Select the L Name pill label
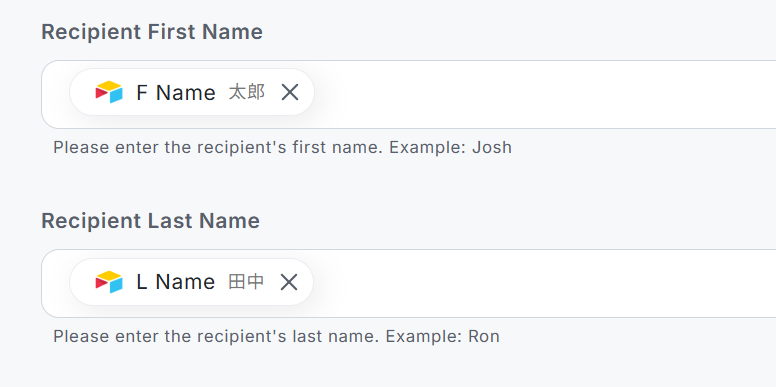The image size is (776, 387). [x=176, y=282]
